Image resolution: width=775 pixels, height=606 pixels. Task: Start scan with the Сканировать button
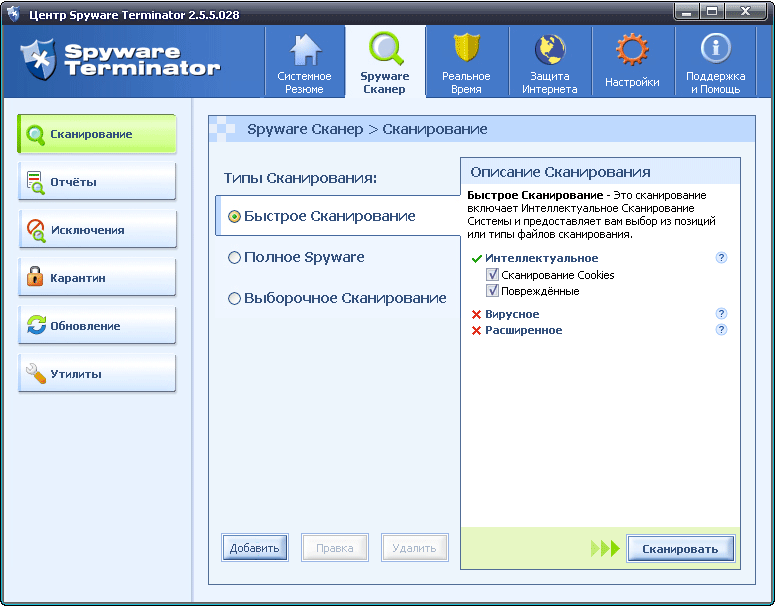coord(680,549)
